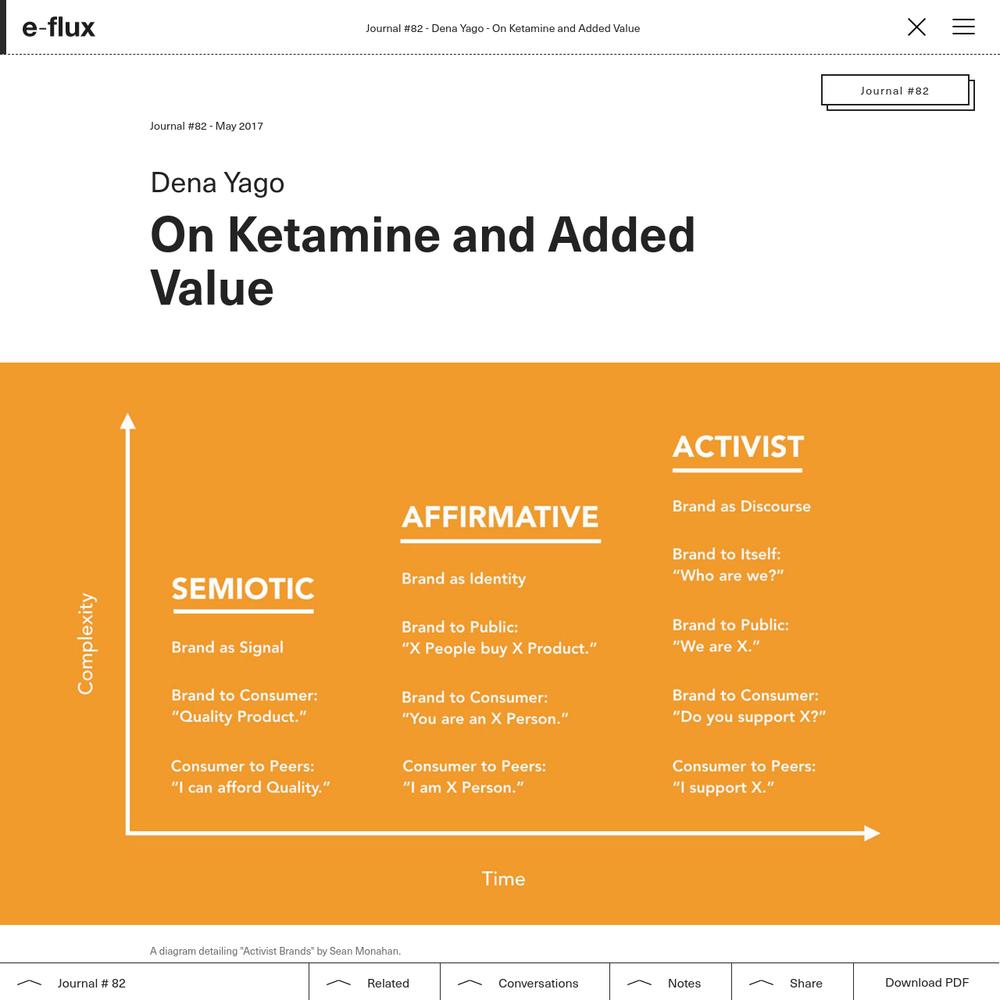Open the hamburger menu icon
Screen dimensions: 1000x1000
(963, 27)
